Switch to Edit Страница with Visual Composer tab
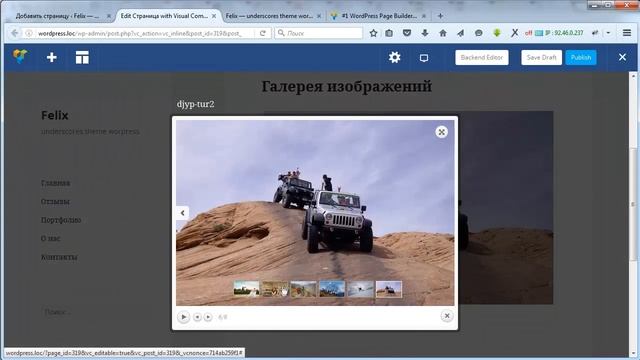This screenshot has height=360, width=640. 164,16
